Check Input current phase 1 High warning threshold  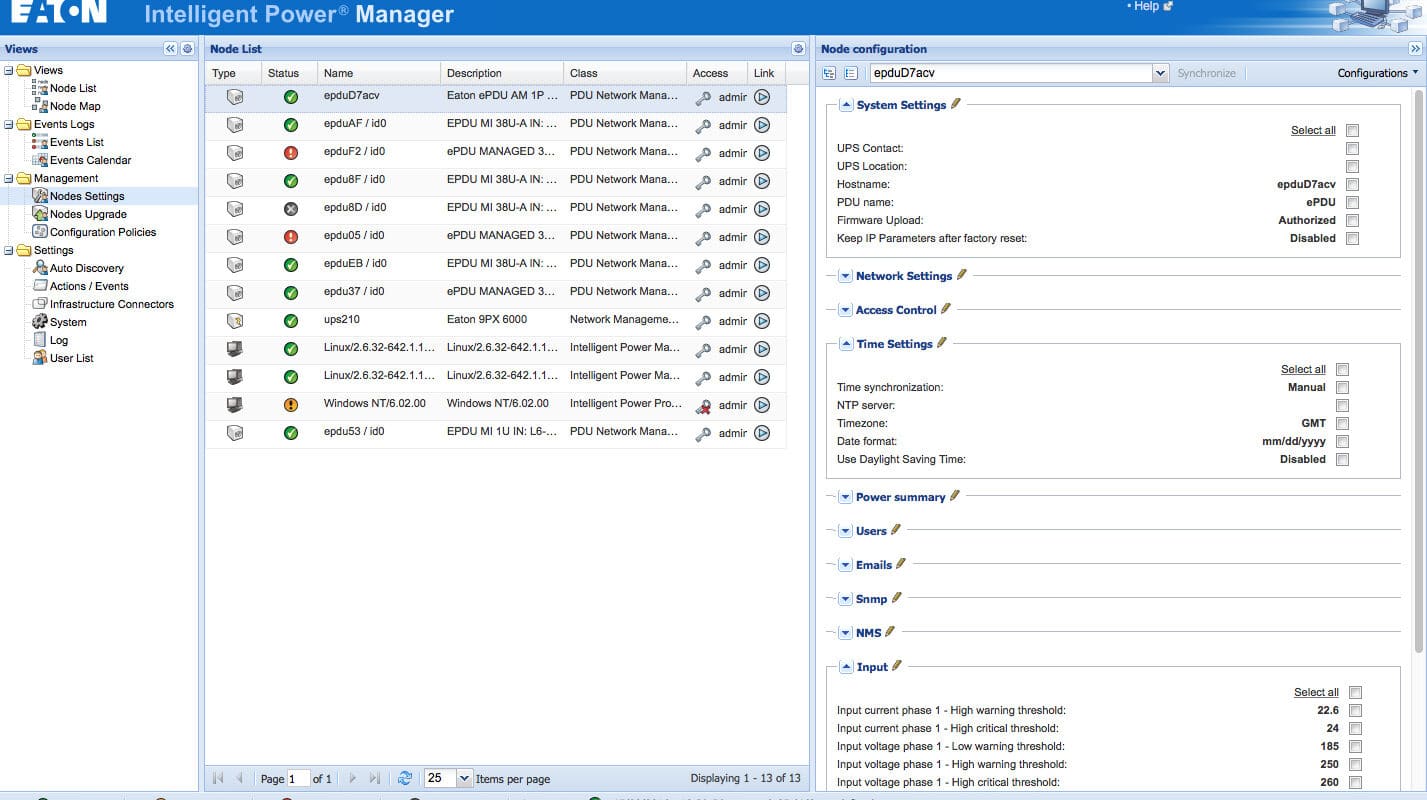click(x=1355, y=710)
